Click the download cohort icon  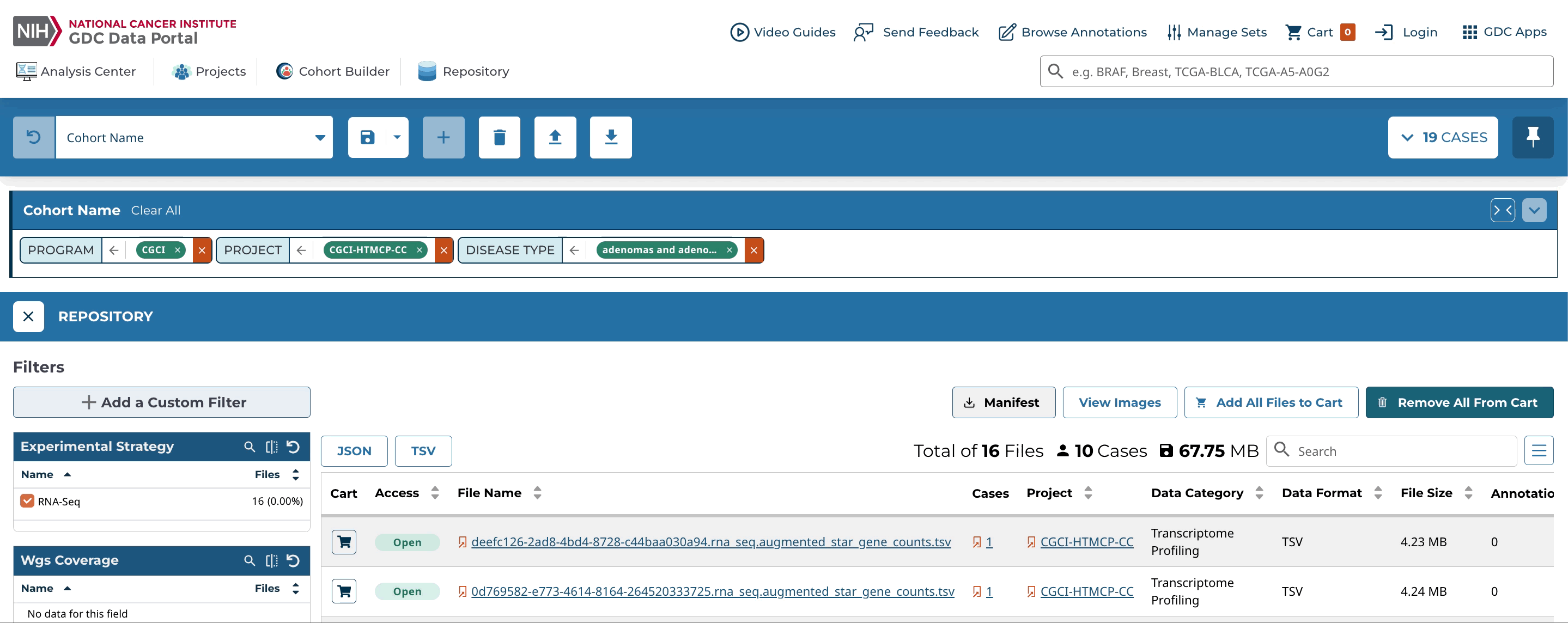tap(611, 137)
